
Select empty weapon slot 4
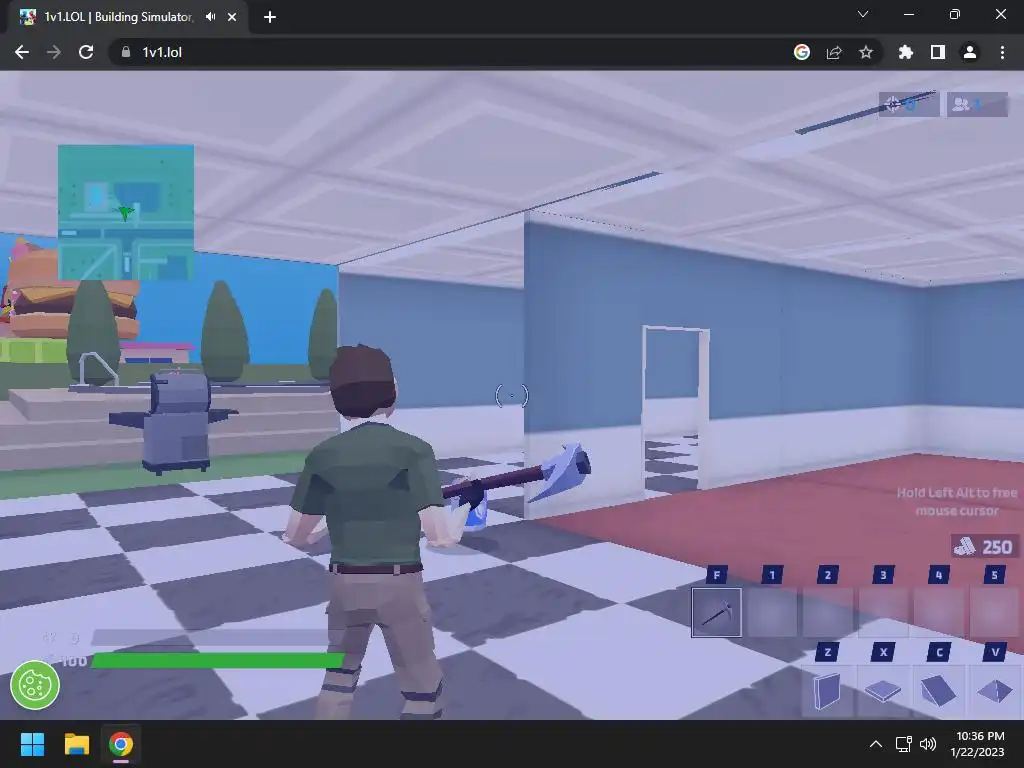tap(938, 613)
